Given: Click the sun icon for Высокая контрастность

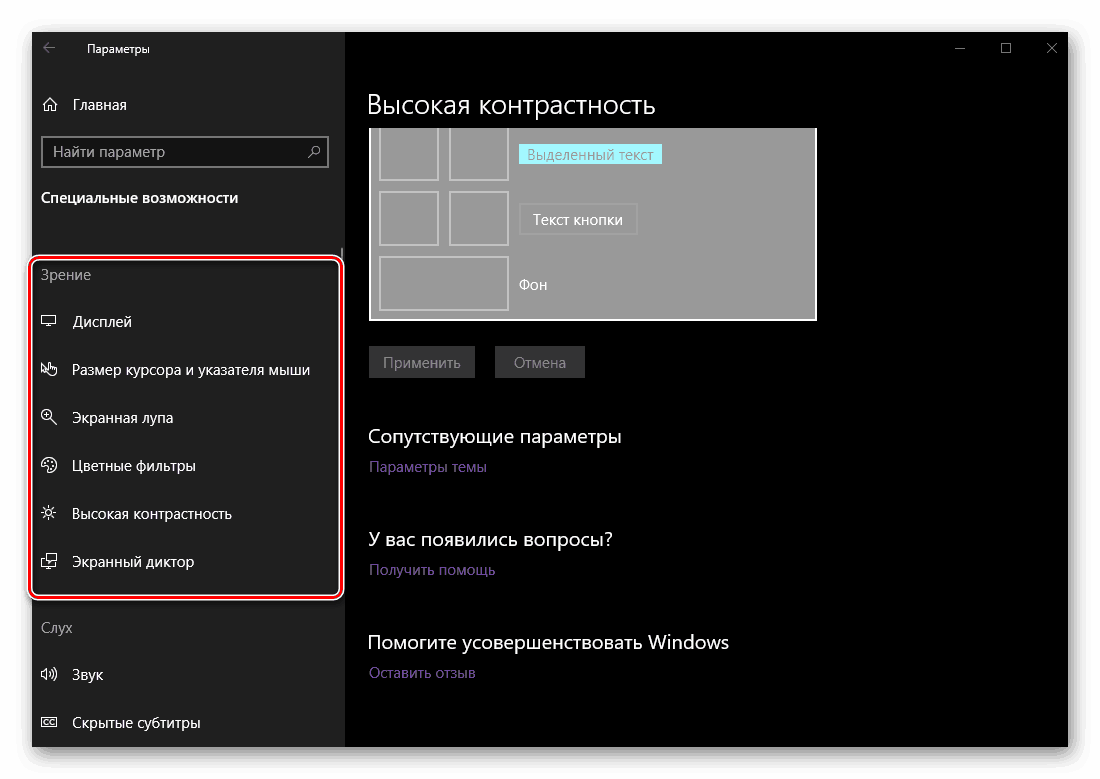Looking at the screenshot, I should click(48, 513).
